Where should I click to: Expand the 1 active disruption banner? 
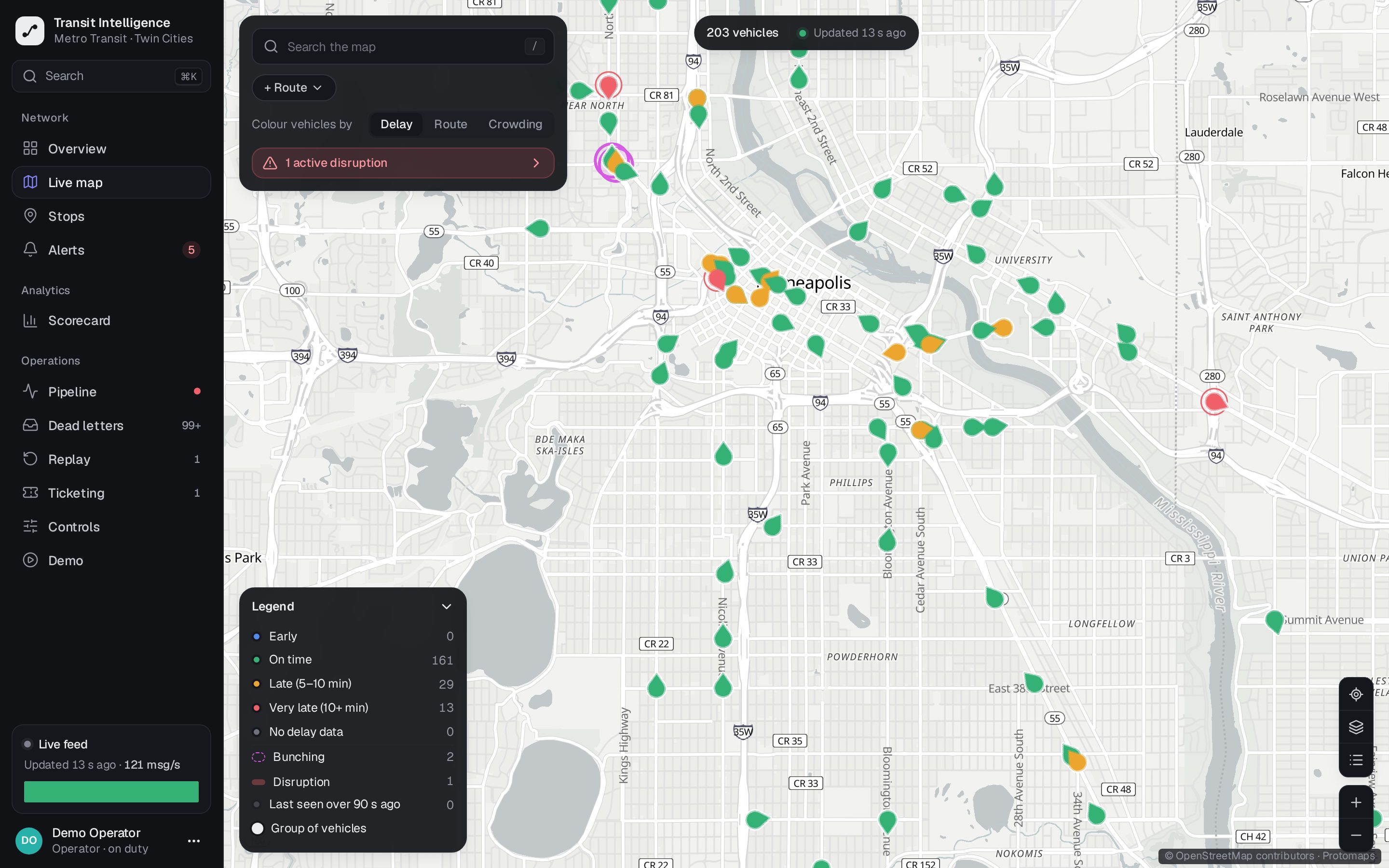click(x=403, y=163)
